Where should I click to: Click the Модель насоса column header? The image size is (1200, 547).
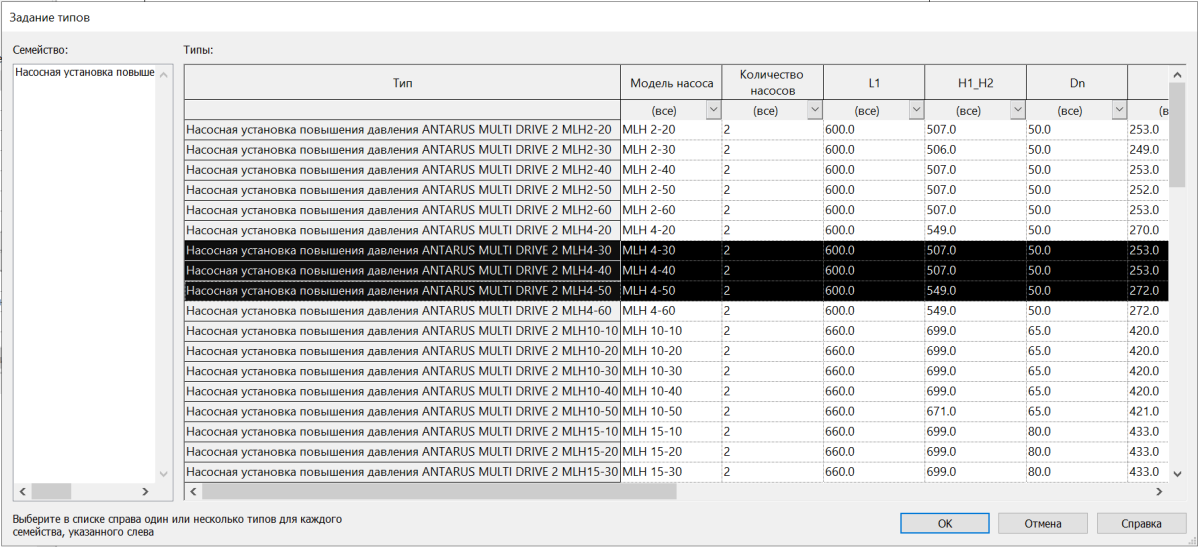coord(671,83)
